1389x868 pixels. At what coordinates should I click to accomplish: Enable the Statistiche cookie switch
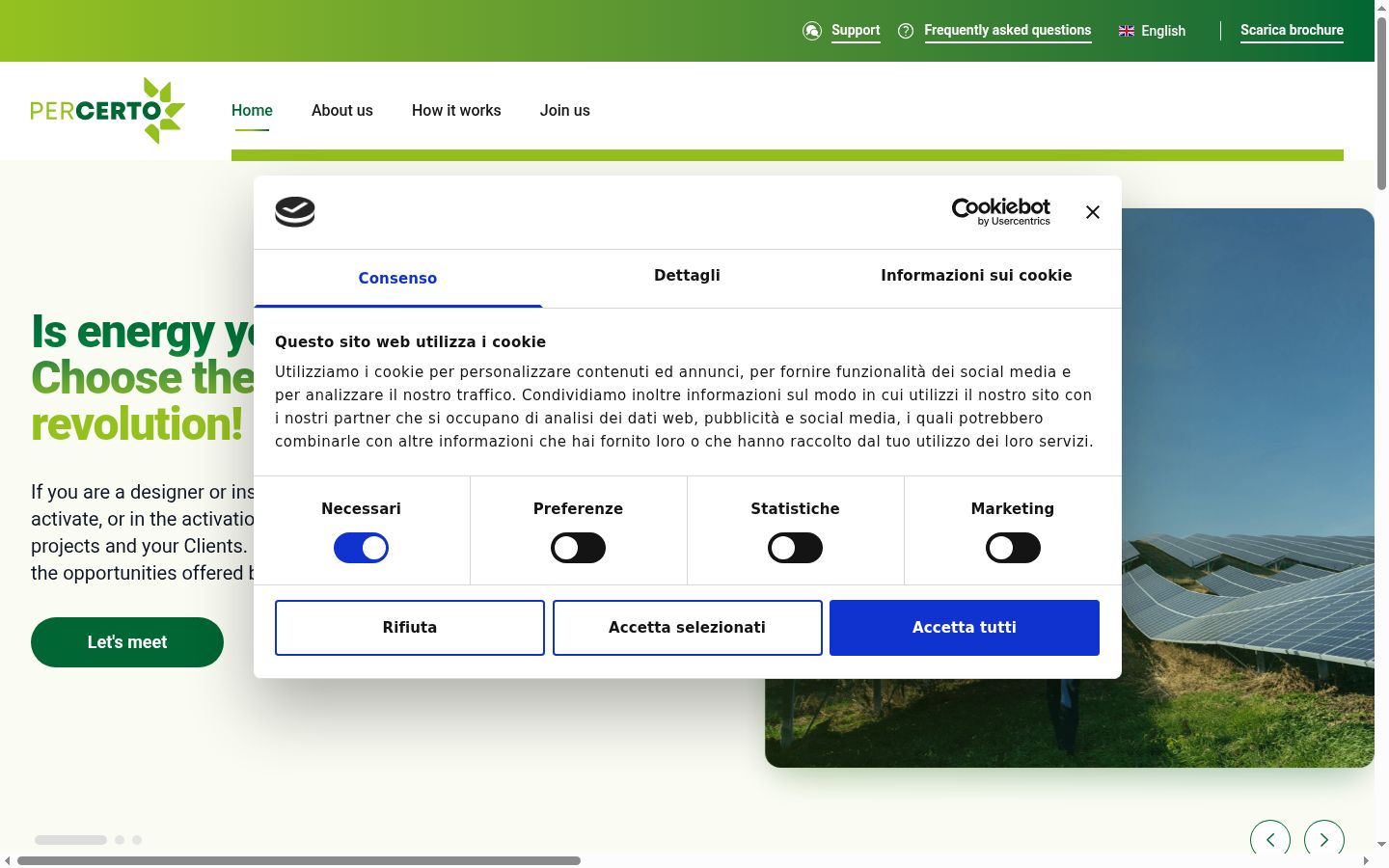(x=795, y=548)
